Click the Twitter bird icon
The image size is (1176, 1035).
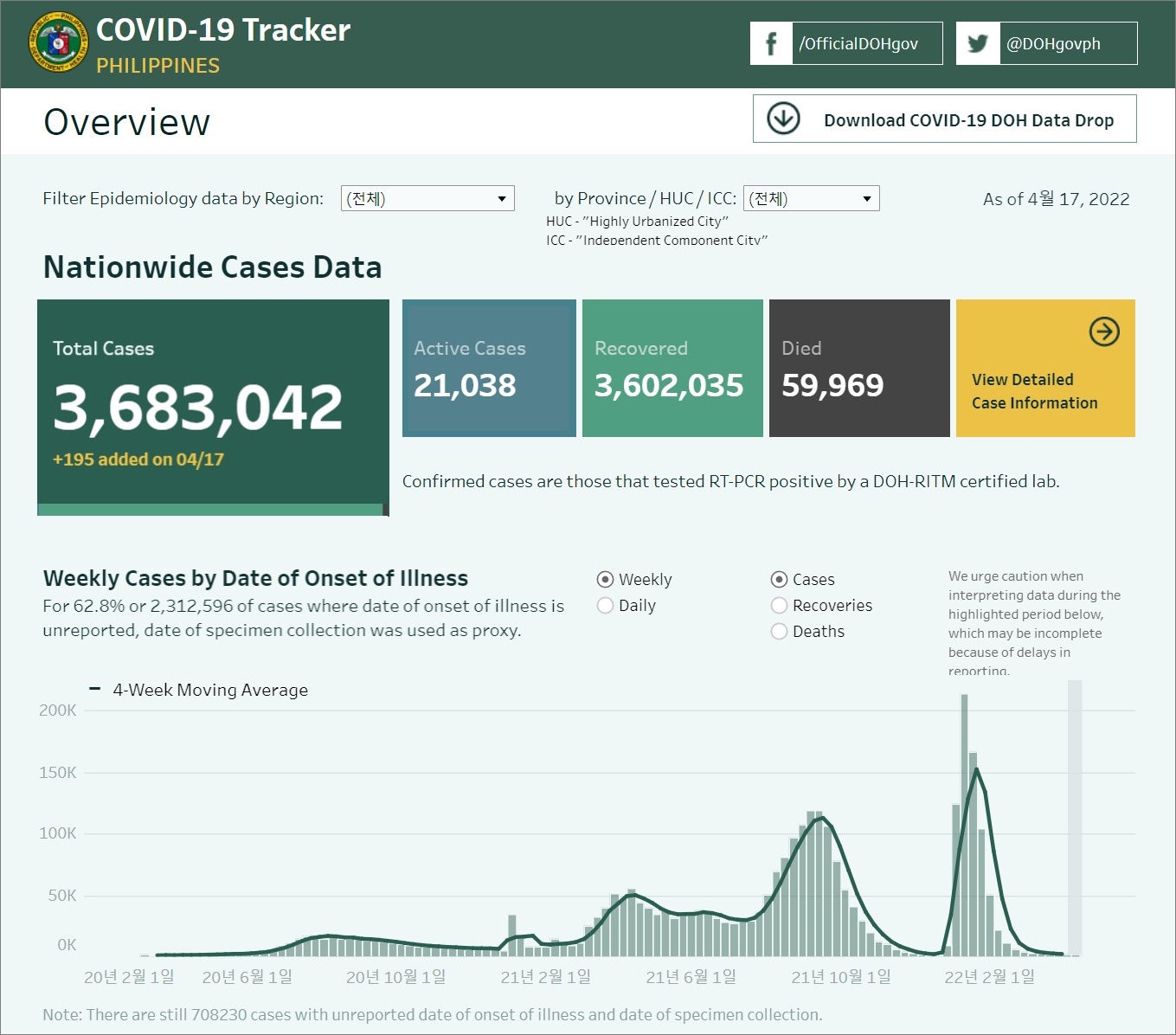[978, 43]
